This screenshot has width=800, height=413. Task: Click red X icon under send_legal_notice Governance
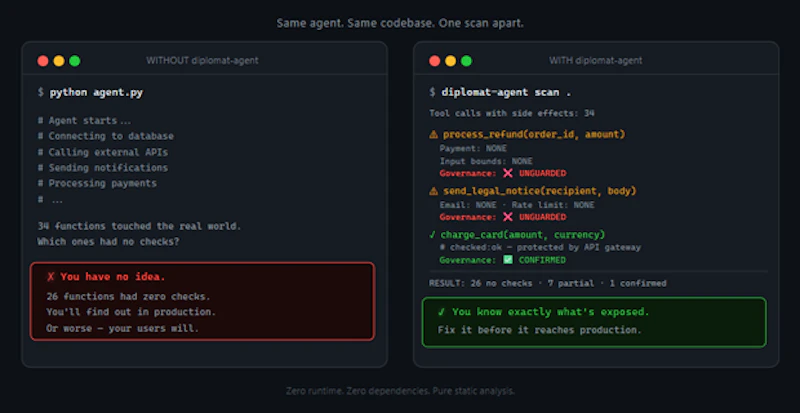[508, 217]
